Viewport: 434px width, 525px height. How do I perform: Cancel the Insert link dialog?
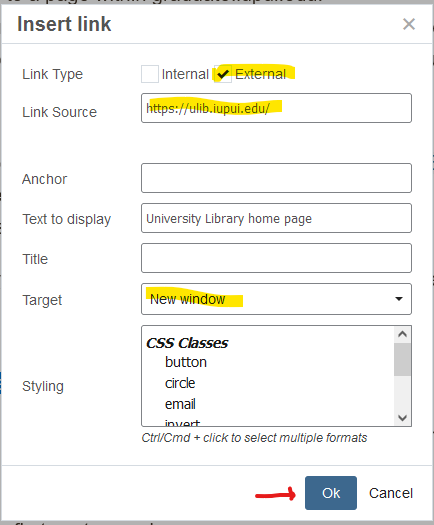[391, 493]
